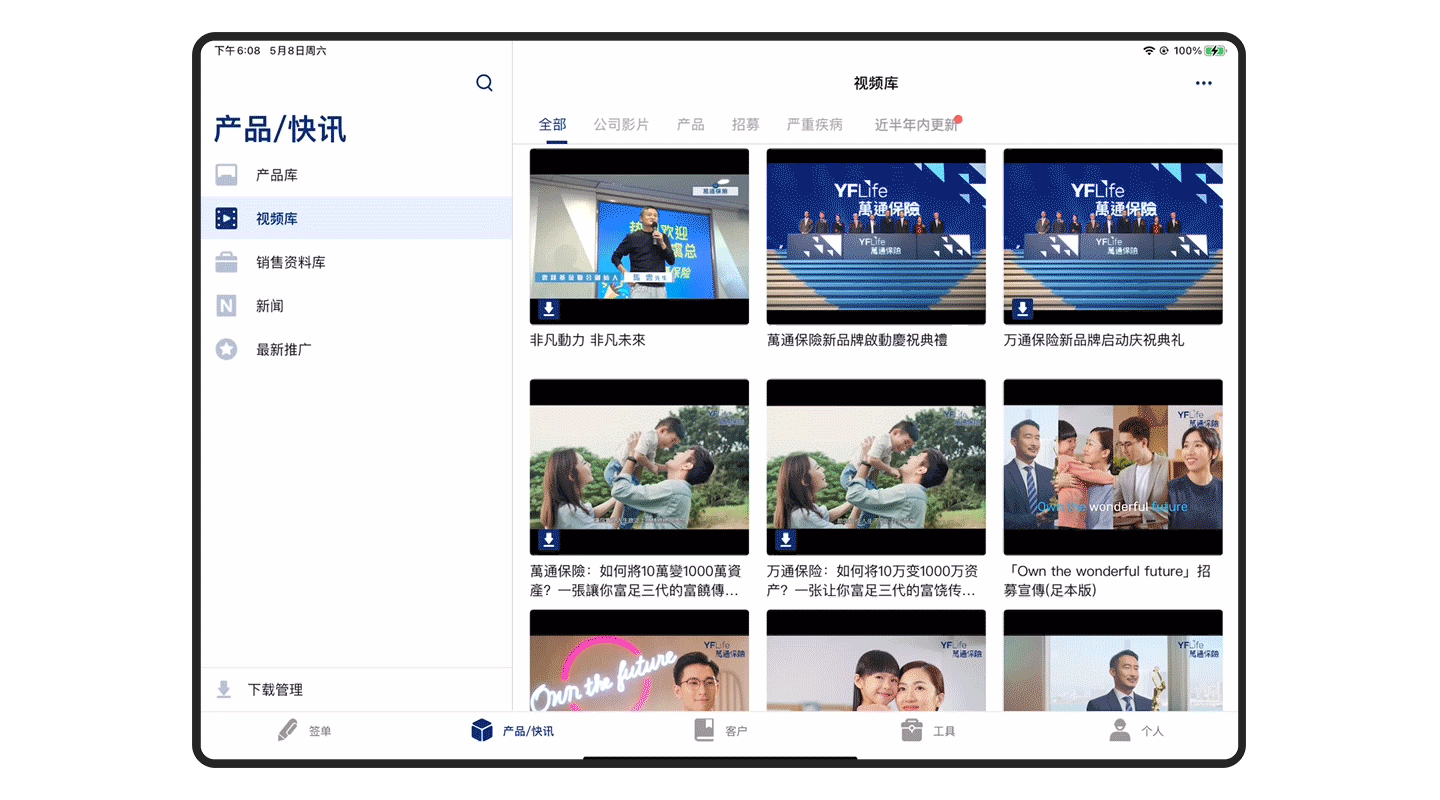Click the 视频库 page title
This screenshot has height=800, width=1440.
coord(876,83)
